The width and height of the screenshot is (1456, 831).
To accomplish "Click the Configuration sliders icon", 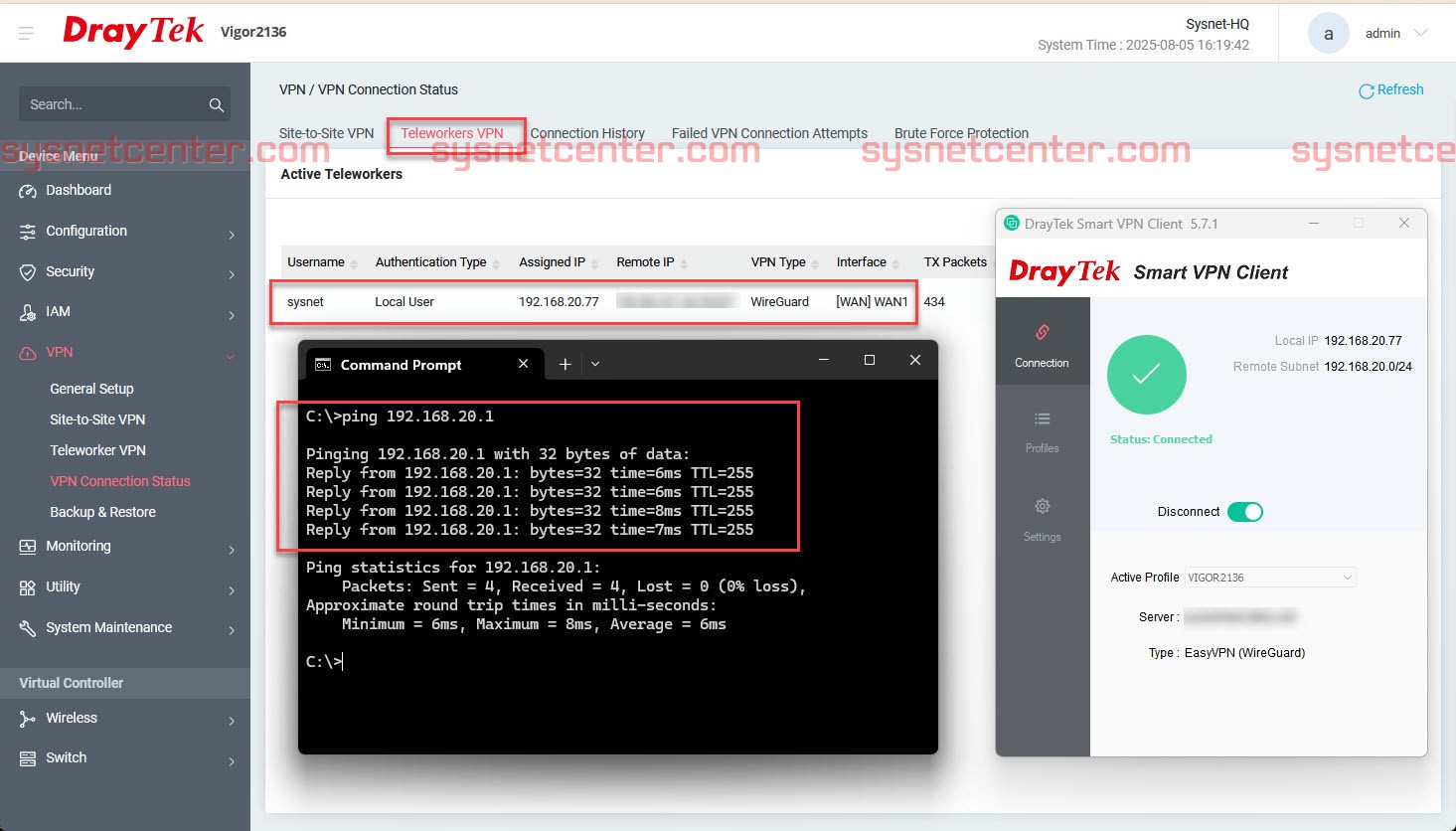I will [28, 232].
